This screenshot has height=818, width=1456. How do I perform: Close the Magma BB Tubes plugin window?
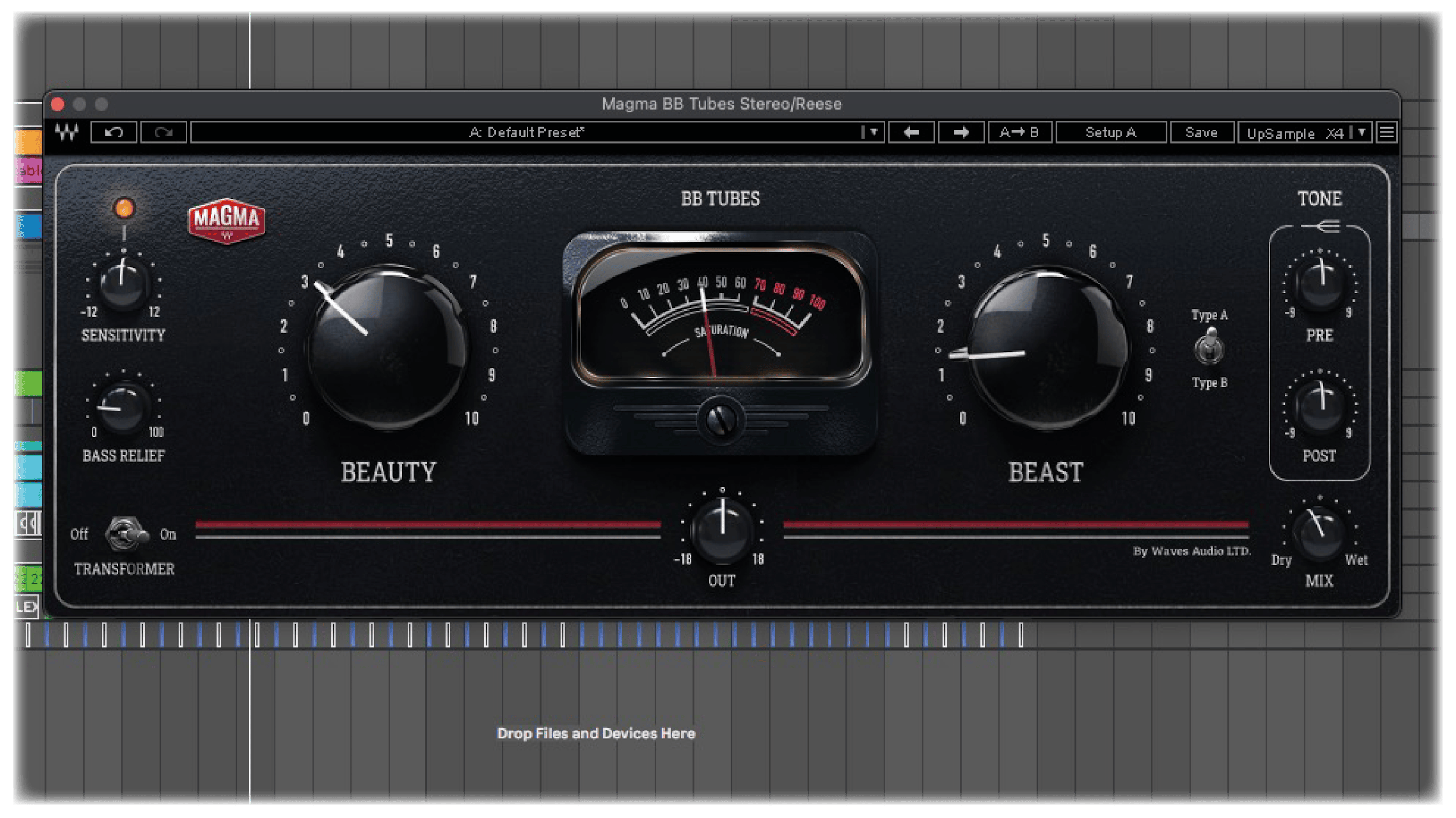(x=57, y=104)
